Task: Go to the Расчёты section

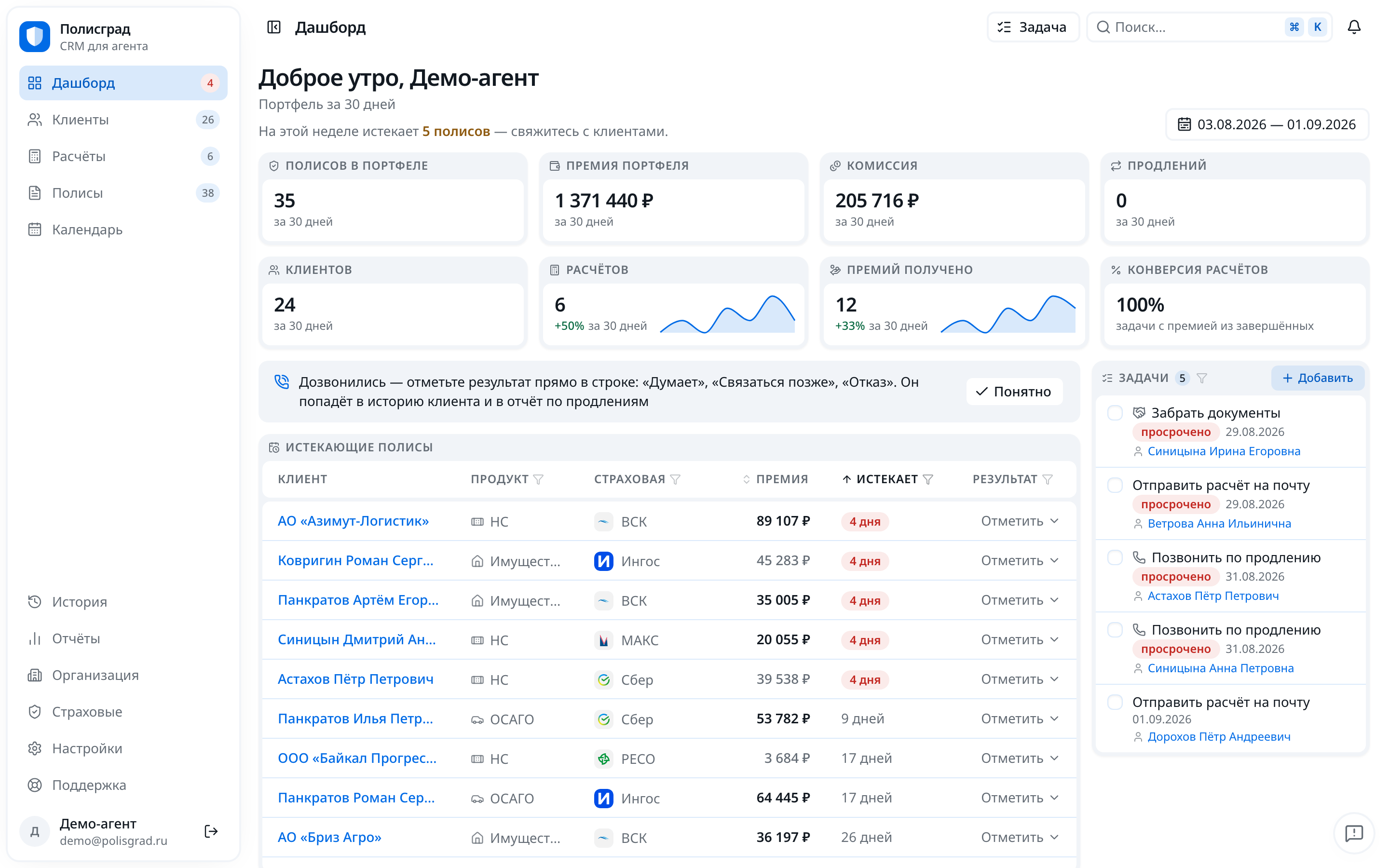Action: click(x=123, y=156)
